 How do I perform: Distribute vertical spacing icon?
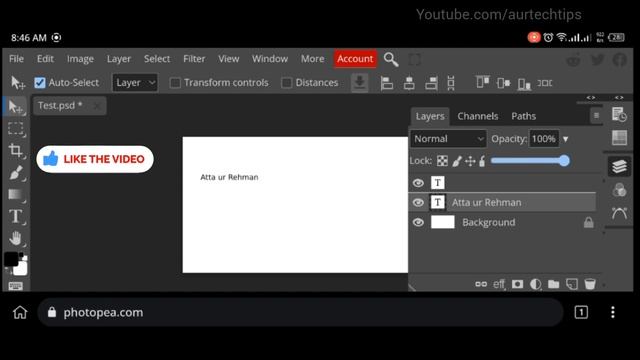point(451,83)
